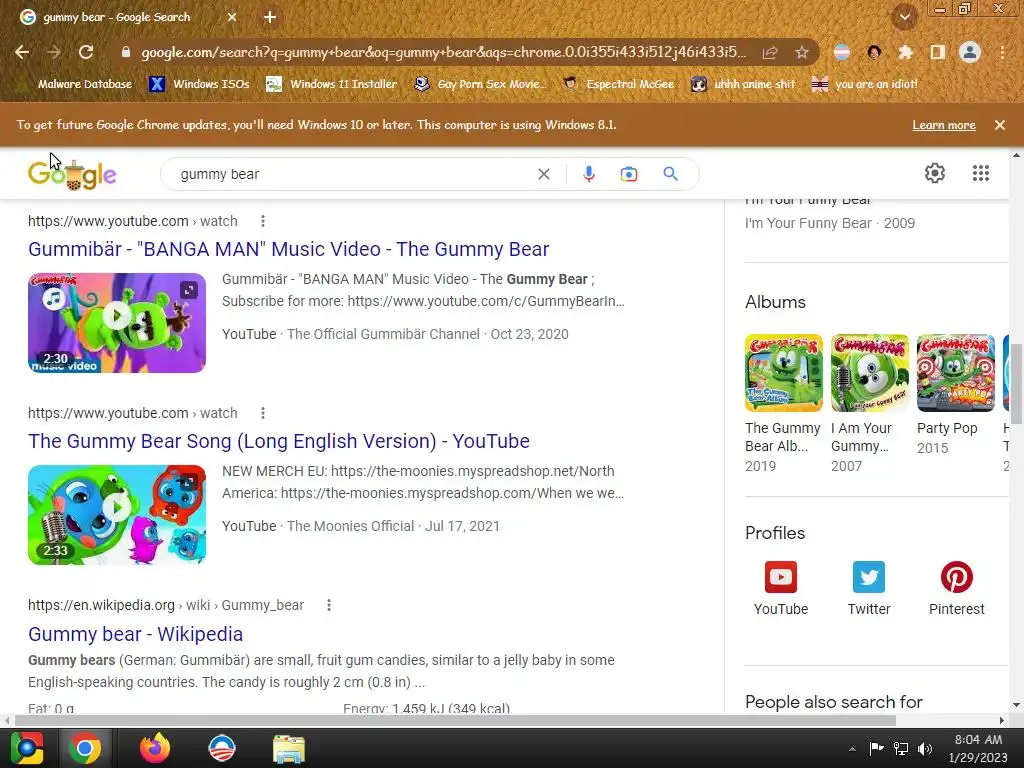The height and width of the screenshot is (768, 1024).
Task: Open File Explorer from the taskbar
Action: click(289, 748)
